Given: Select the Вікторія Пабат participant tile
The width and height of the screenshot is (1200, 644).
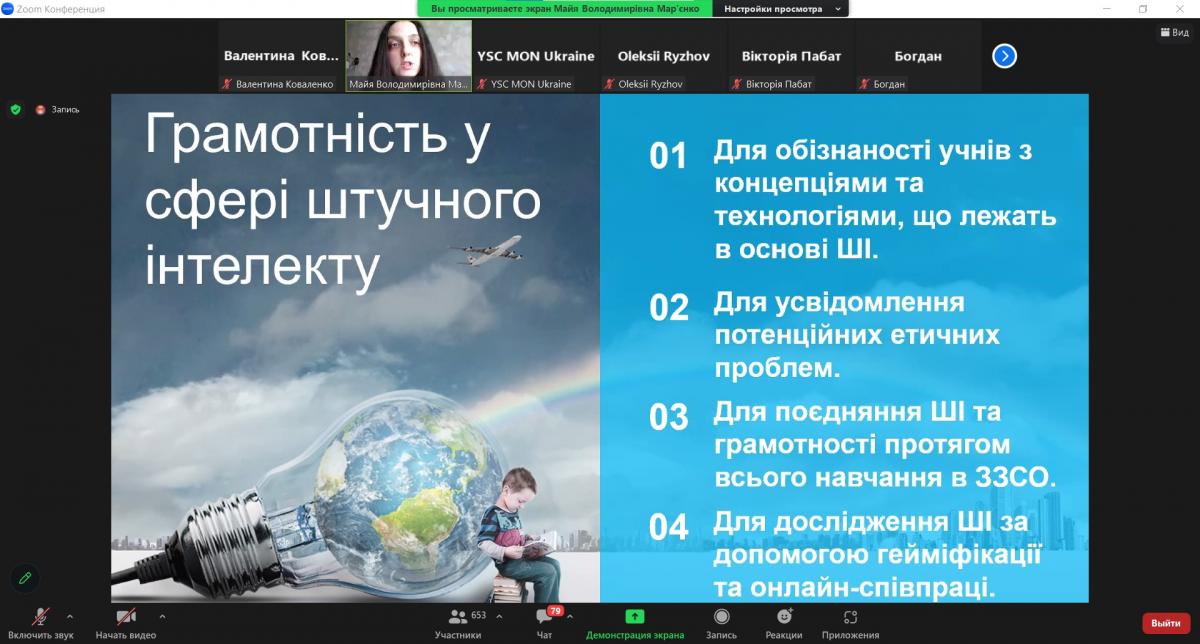Looking at the screenshot, I should click(791, 56).
